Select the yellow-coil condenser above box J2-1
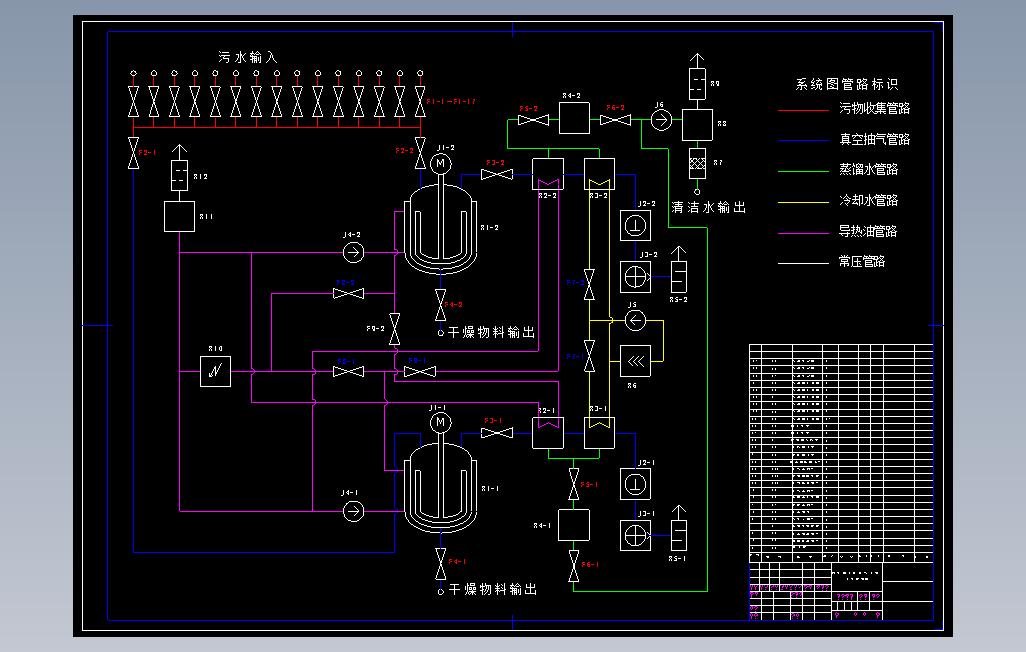The image size is (1026, 652). [599, 433]
